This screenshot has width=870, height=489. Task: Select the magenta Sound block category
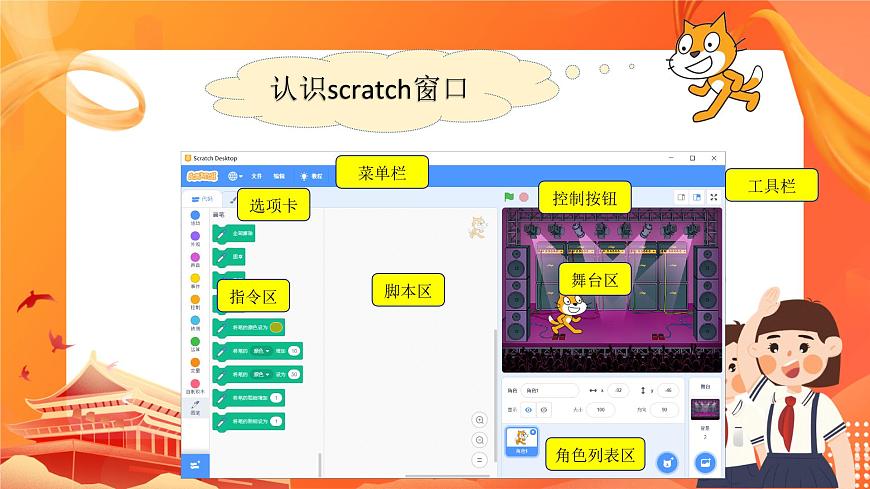pos(195,259)
